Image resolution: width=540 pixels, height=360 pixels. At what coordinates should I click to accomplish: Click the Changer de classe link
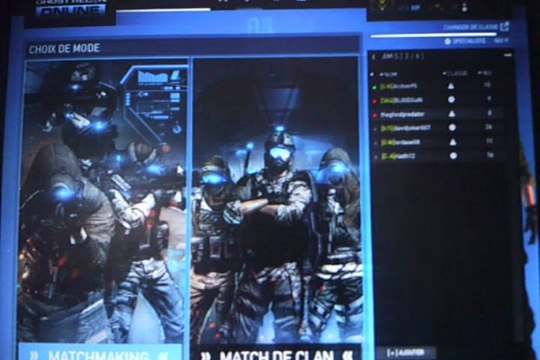(471, 27)
